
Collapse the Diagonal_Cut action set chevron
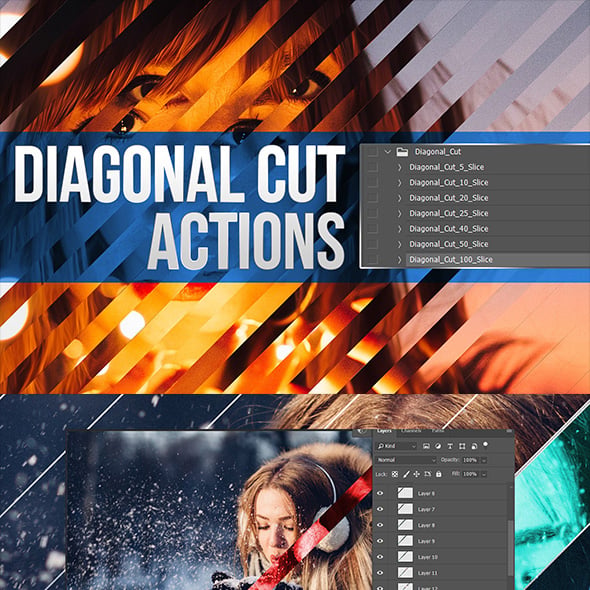388,152
